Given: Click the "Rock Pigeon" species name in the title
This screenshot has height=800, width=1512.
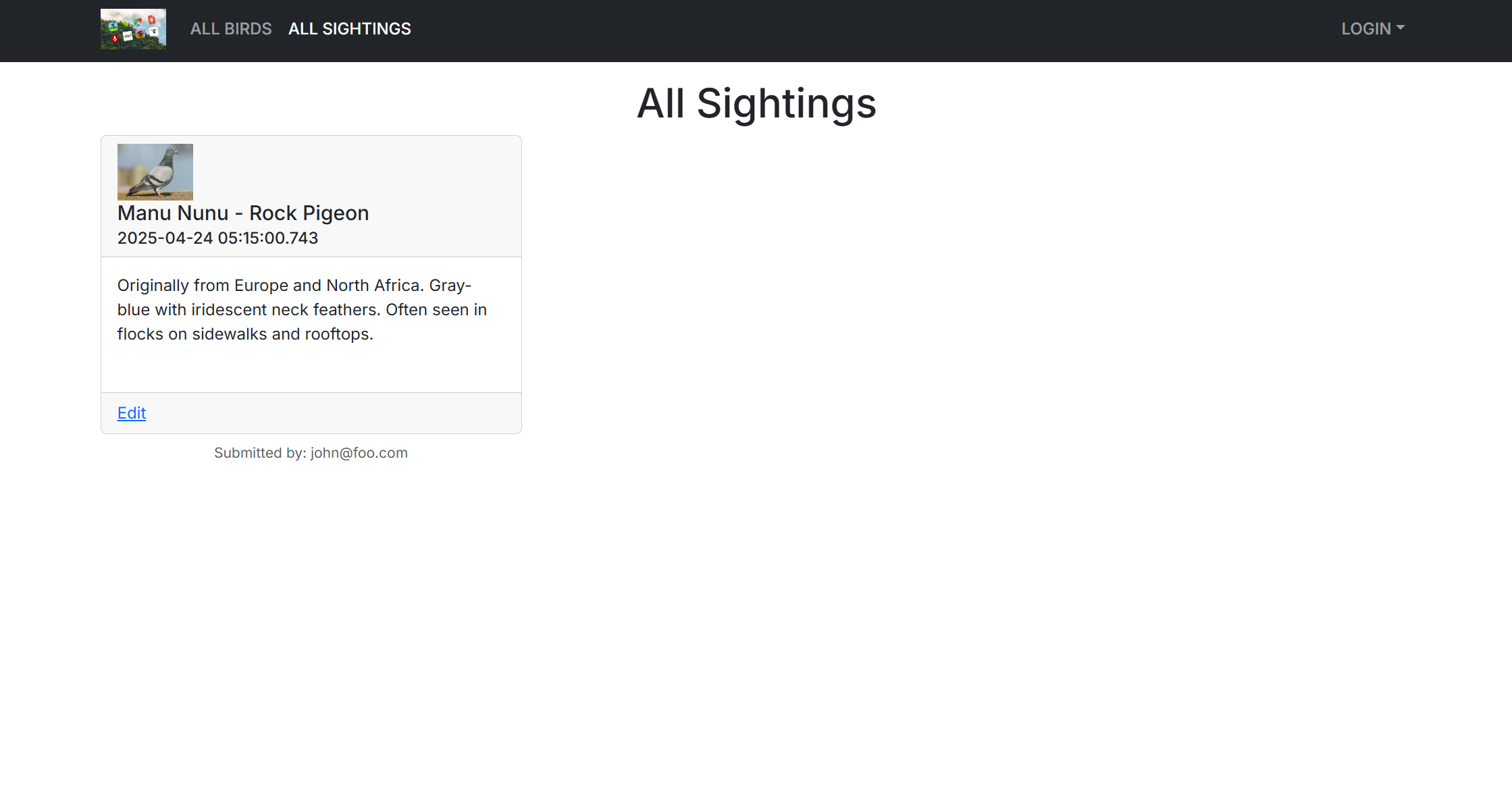Looking at the screenshot, I should coord(309,213).
